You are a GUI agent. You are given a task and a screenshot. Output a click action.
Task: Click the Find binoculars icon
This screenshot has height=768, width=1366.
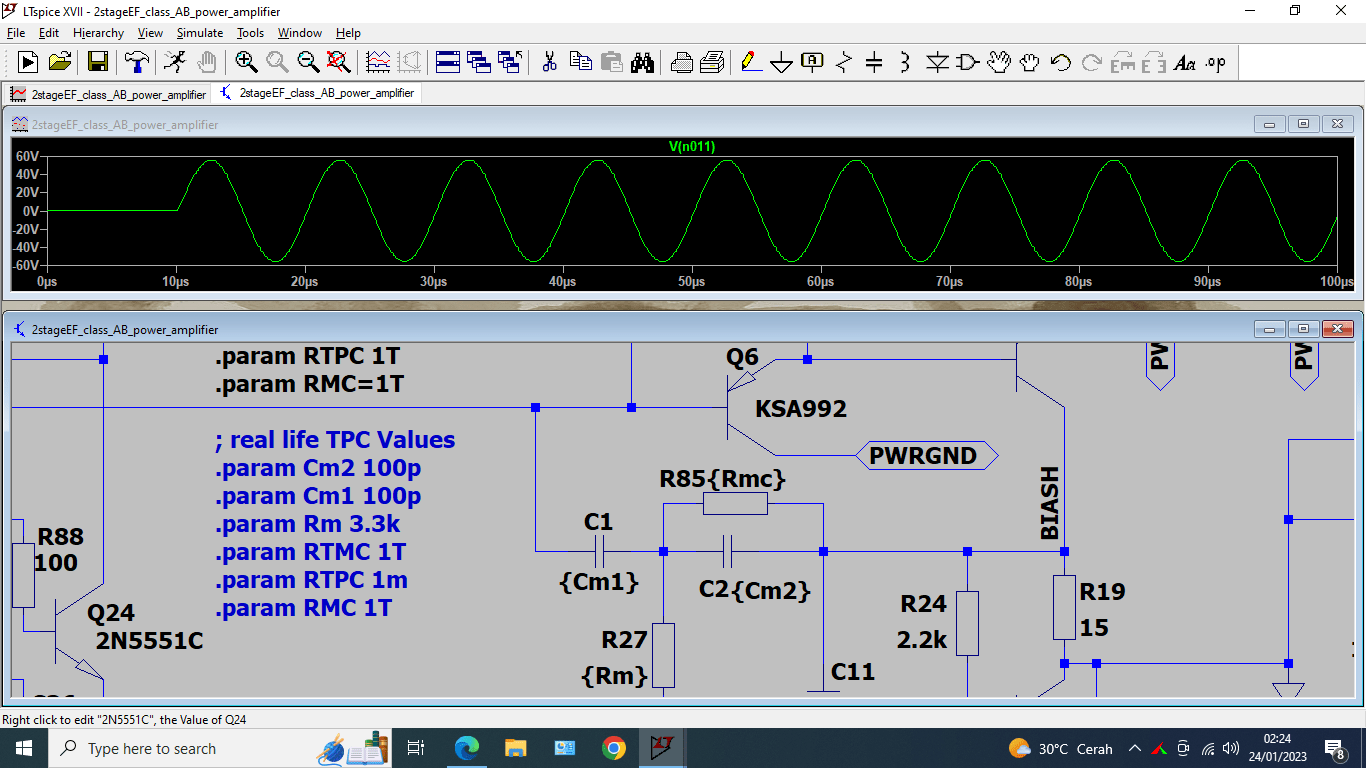coord(642,62)
